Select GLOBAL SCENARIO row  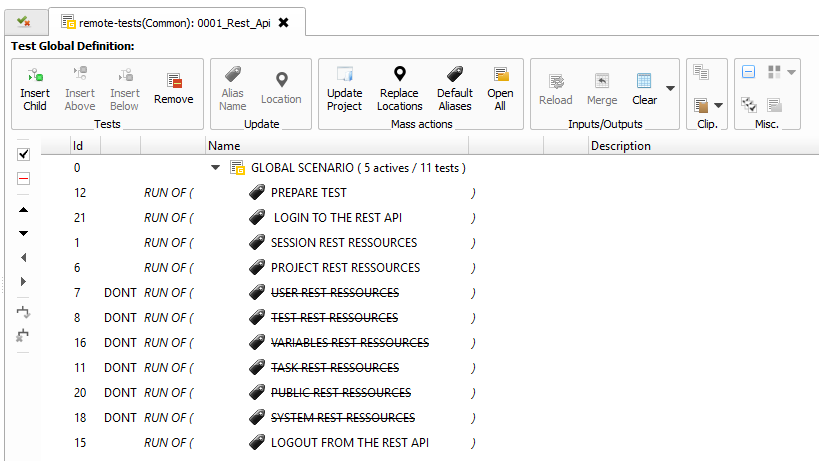click(x=430, y=168)
